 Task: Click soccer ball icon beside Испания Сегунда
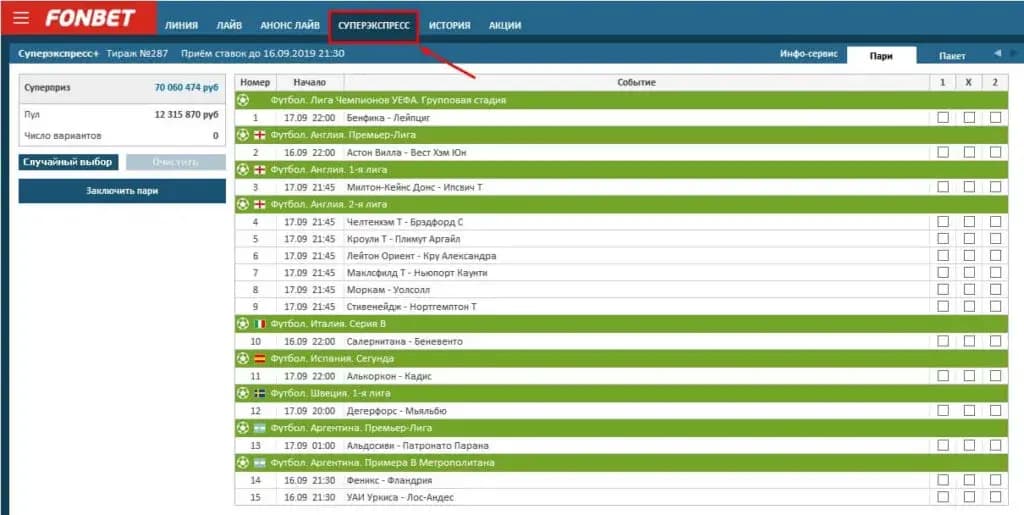243,358
